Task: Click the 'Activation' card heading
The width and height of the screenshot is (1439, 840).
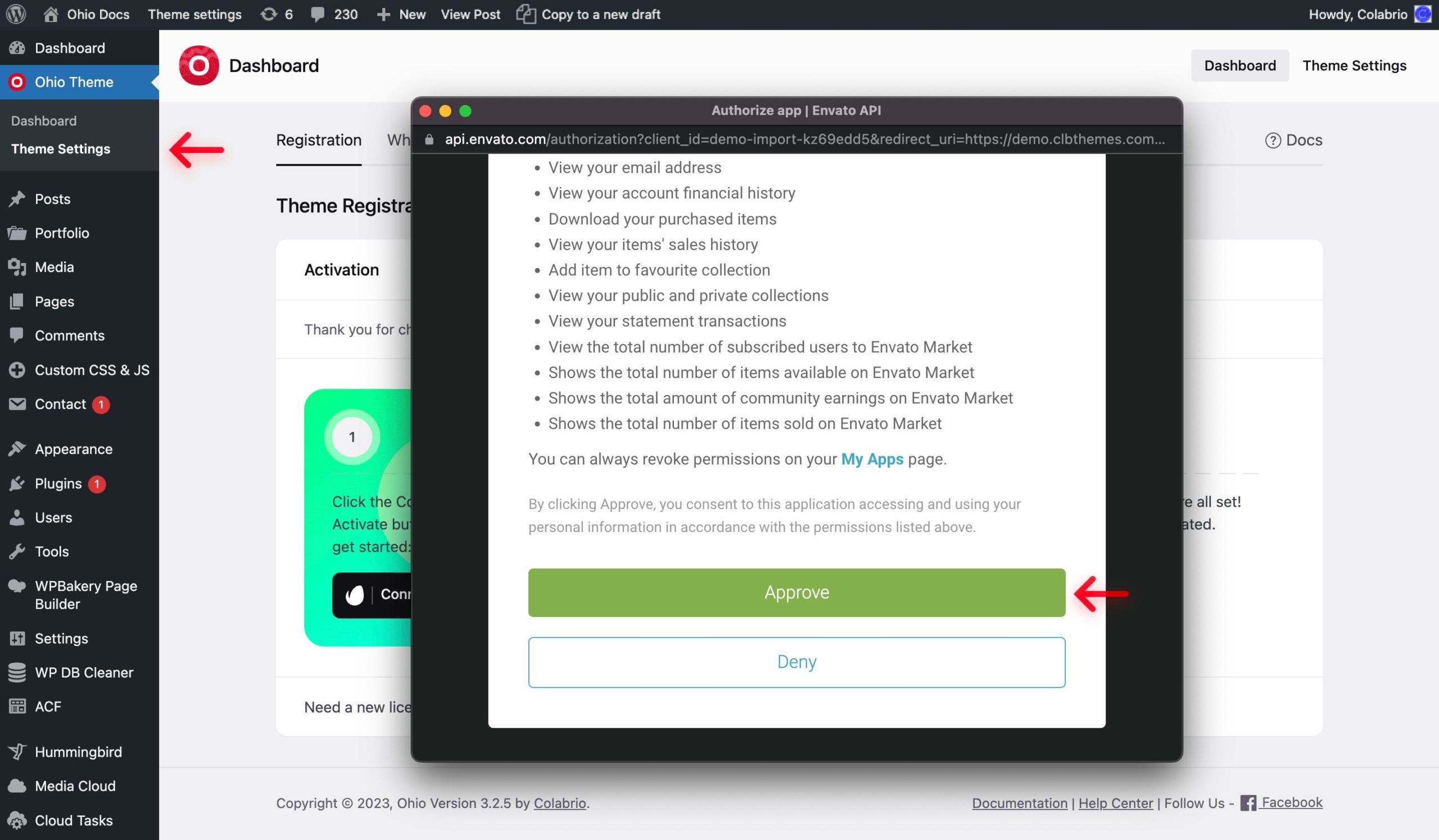Action: click(341, 270)
